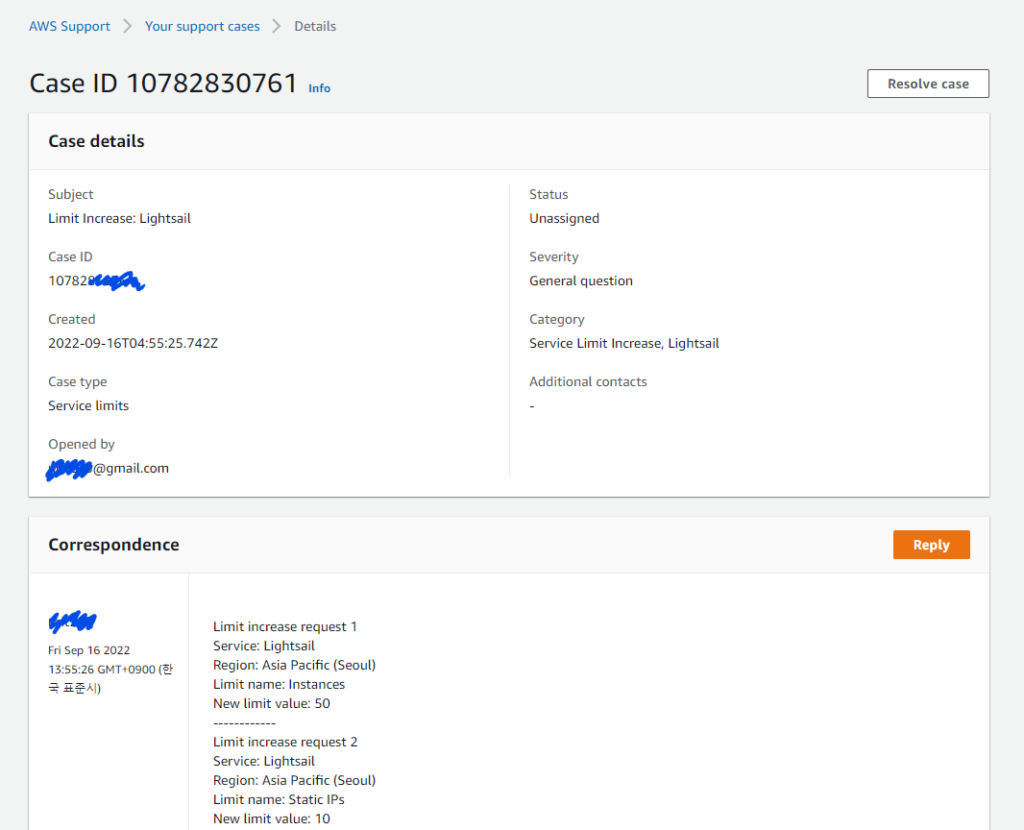Click the orange Reply button
This screenshot has width=1024, height=830.
point(931,545)
